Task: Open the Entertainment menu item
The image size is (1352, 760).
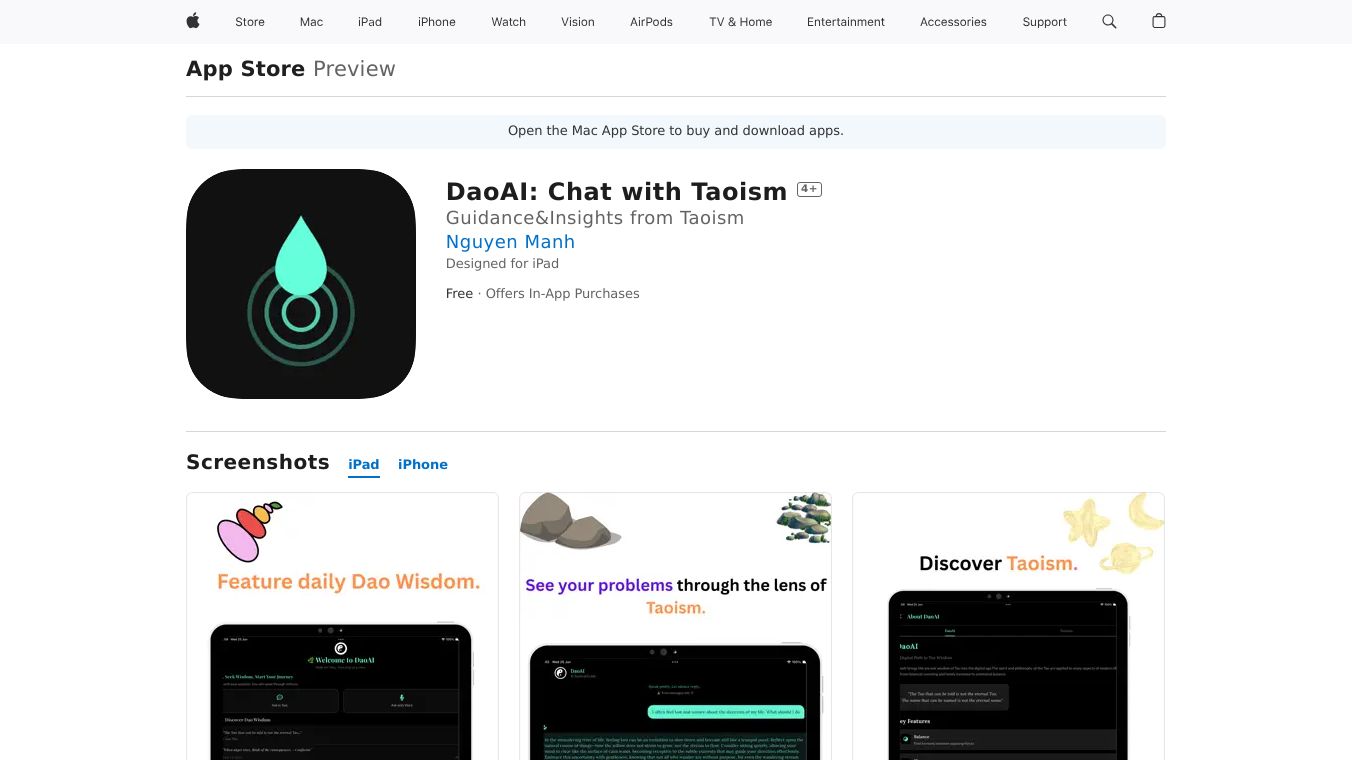Action: 846,22
